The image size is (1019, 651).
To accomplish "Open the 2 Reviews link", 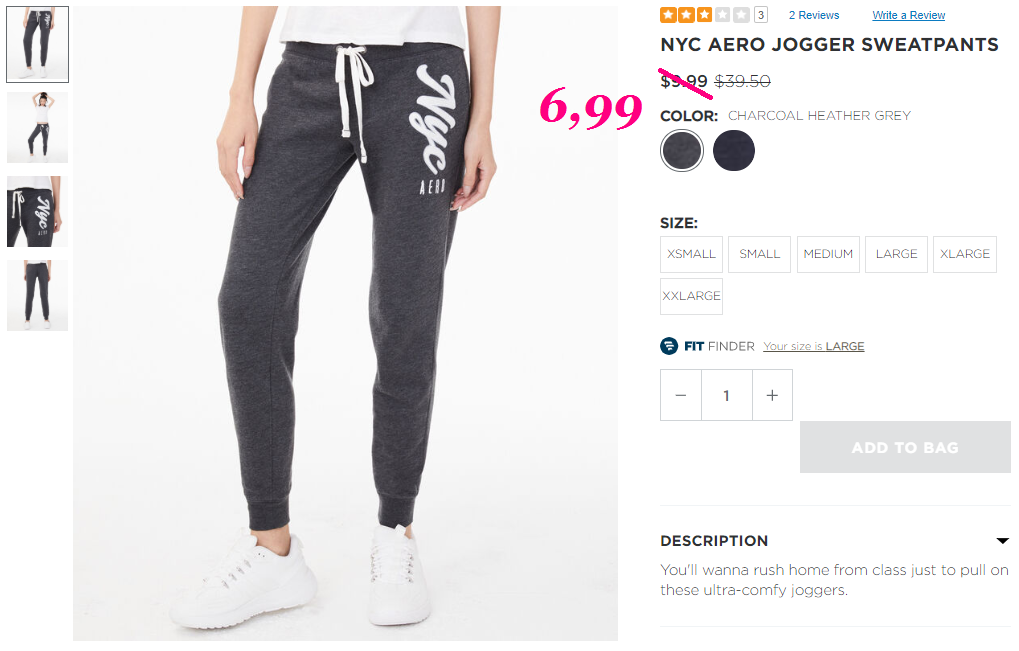I will tap(814, 15).
